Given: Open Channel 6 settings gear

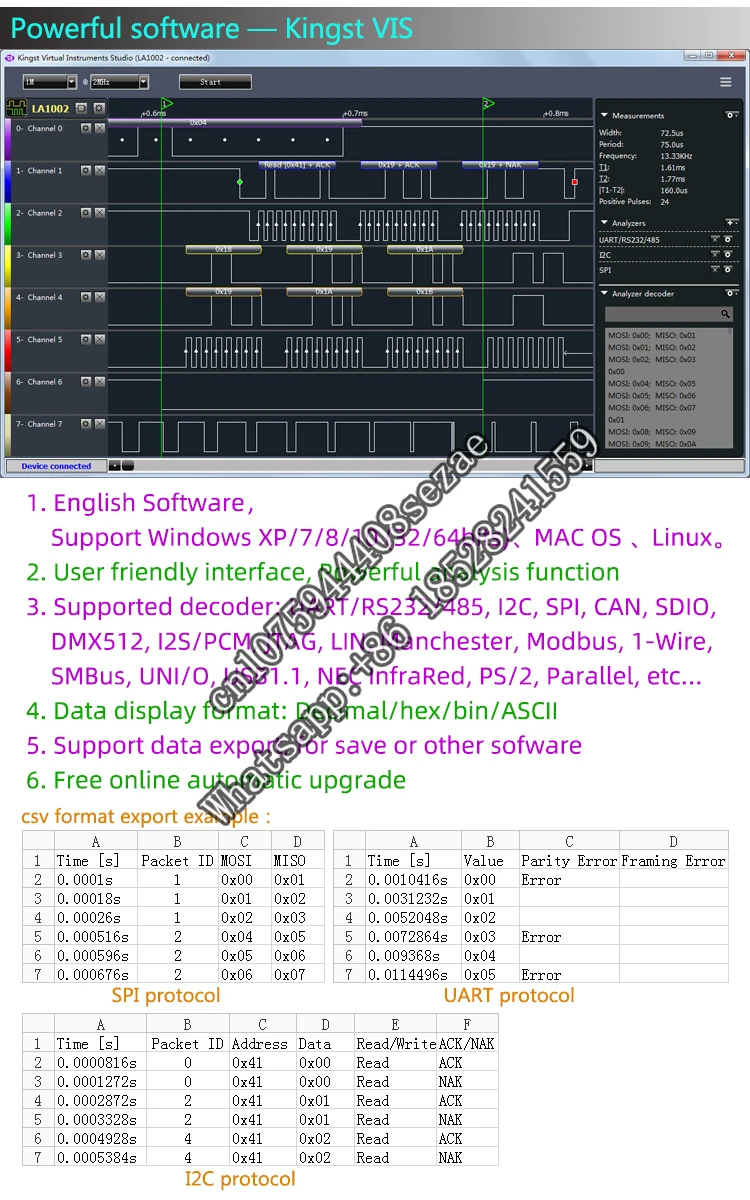Looking at the screenshot, I should pos(86,382).
